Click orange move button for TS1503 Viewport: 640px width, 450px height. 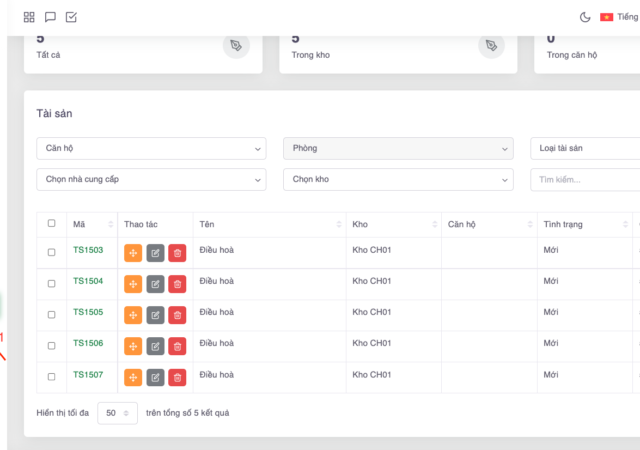click(133, 253)
